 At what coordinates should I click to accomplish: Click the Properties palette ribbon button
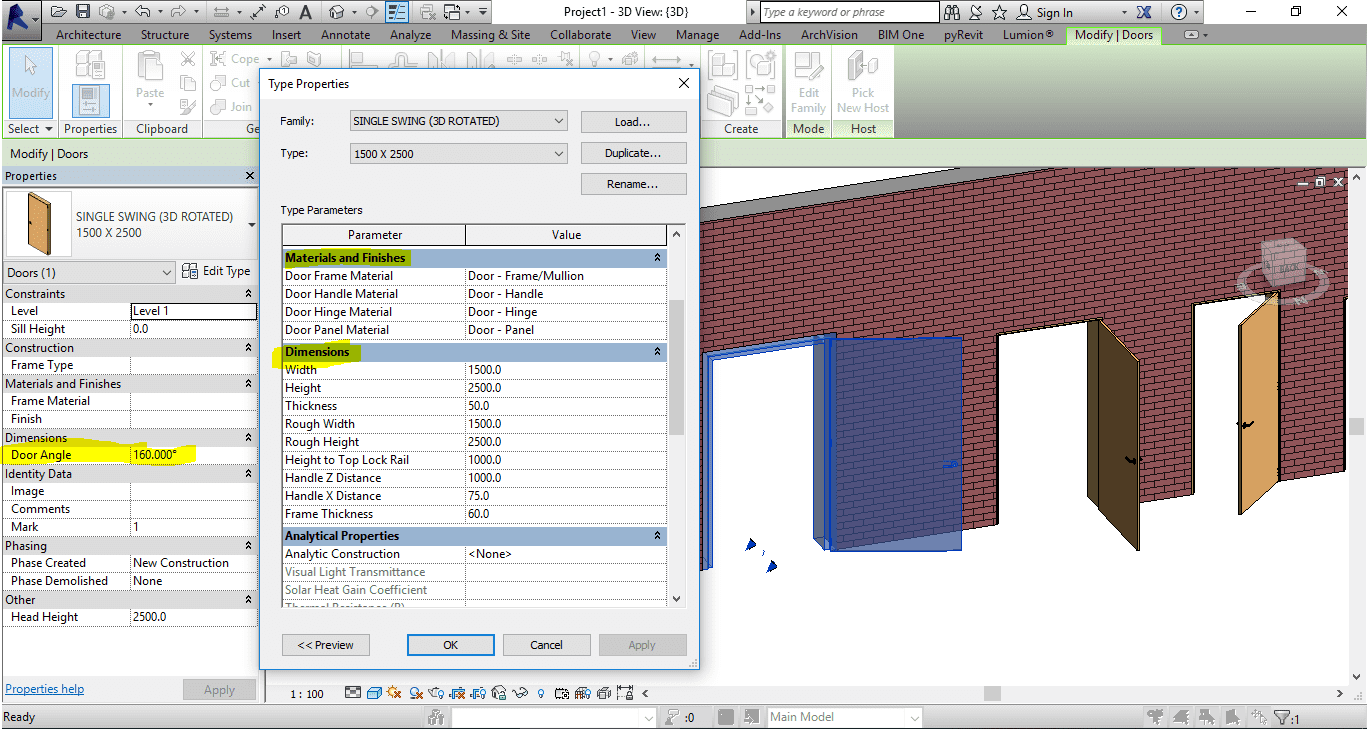(x=90, y=100)
